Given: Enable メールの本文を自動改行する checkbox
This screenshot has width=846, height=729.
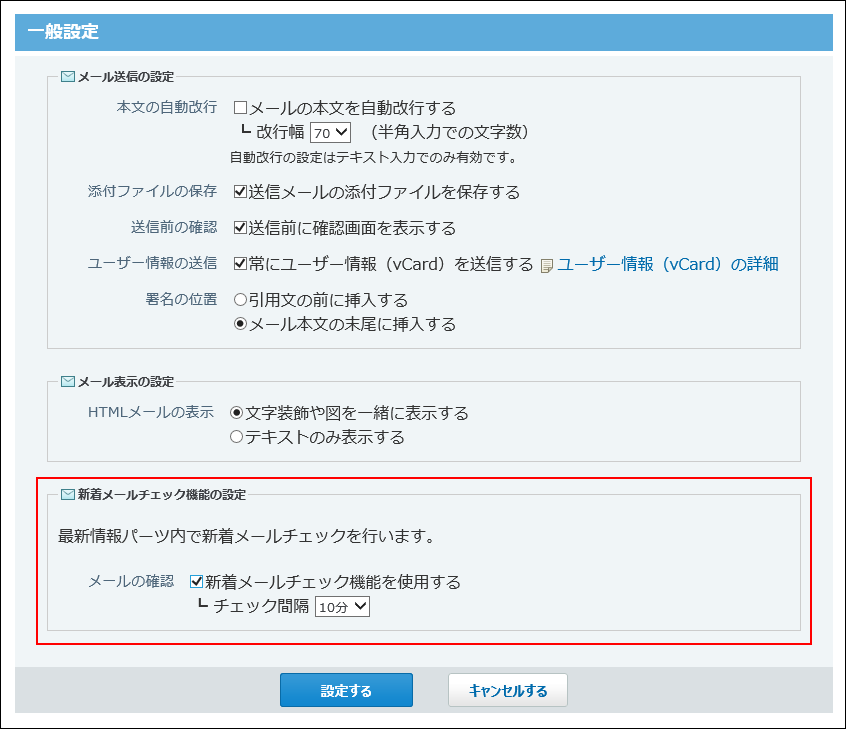Looking at the screenshot, I should click(240, 108).
